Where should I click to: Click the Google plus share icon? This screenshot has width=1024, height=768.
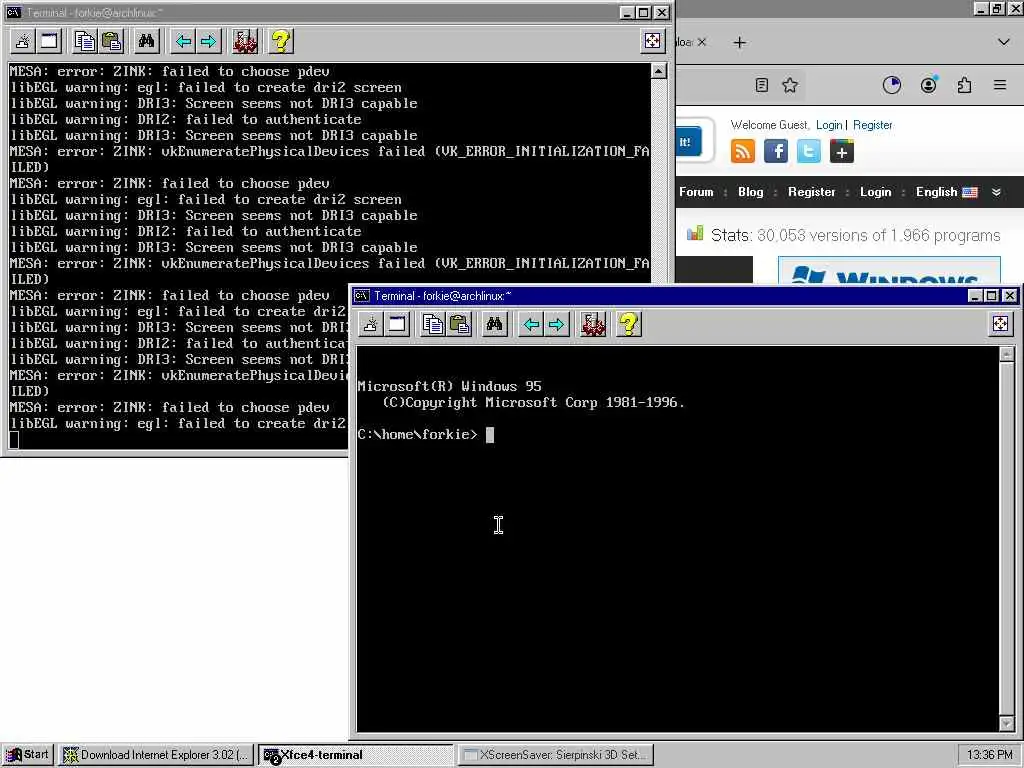click(x=842, y=152)
